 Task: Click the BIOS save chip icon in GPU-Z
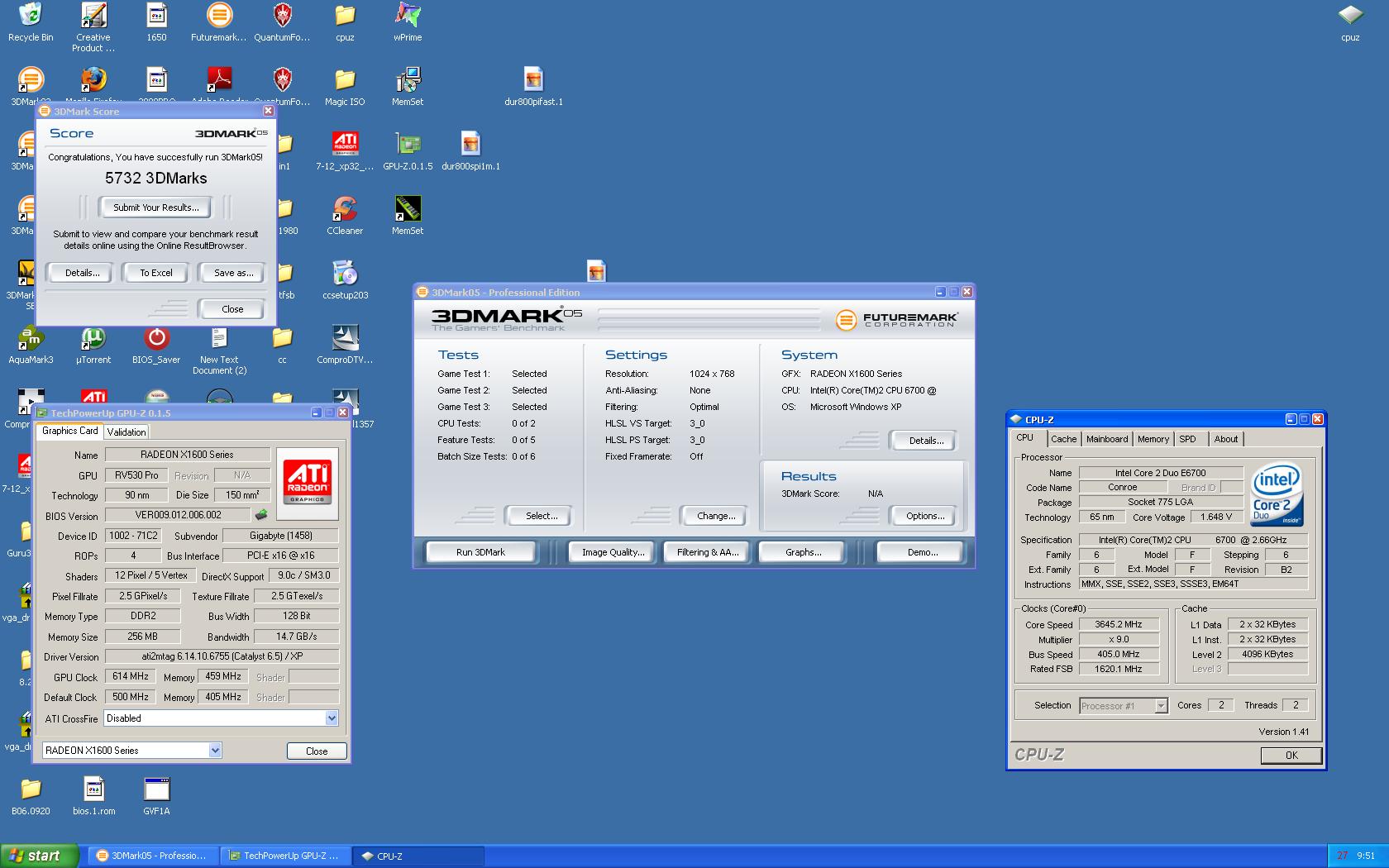pos(261,515)
